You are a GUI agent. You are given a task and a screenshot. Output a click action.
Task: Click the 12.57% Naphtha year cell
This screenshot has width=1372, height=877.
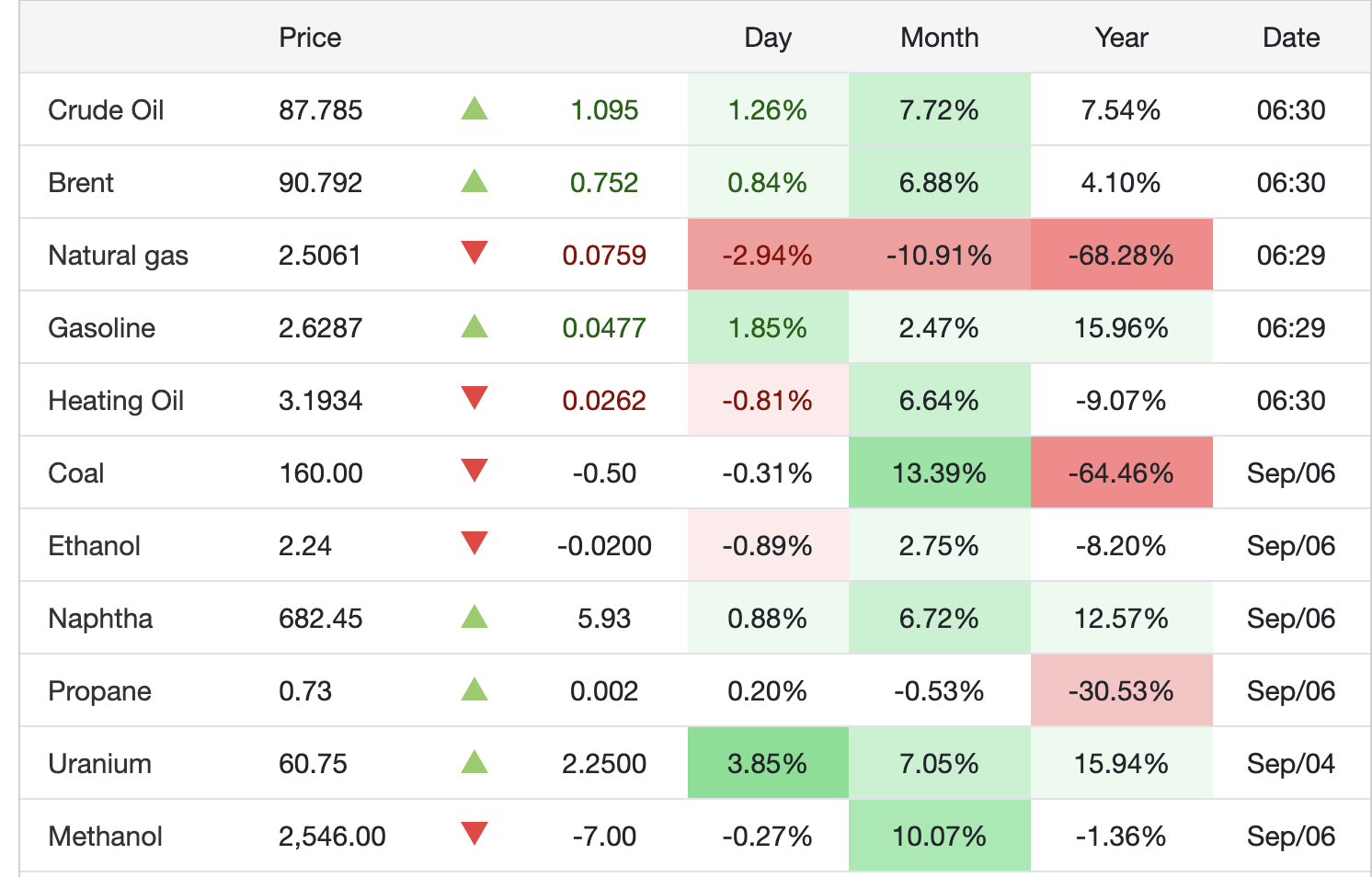pos(1122,619)
